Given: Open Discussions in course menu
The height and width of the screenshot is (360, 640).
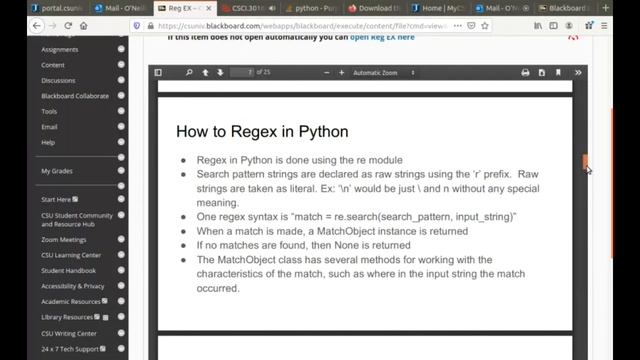Looking at the screenshot, I should coord(58,80).
